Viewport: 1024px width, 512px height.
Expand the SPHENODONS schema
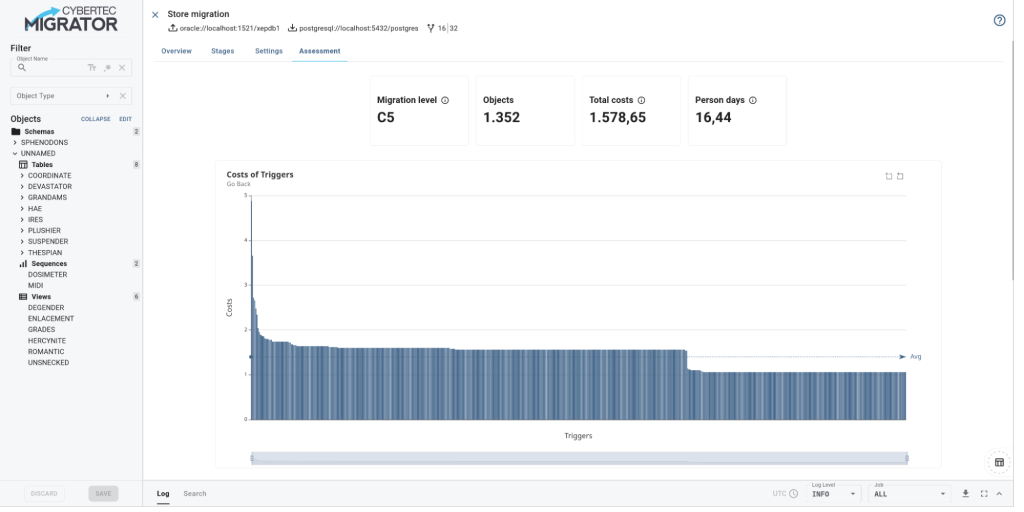click(x=15, y=143)
